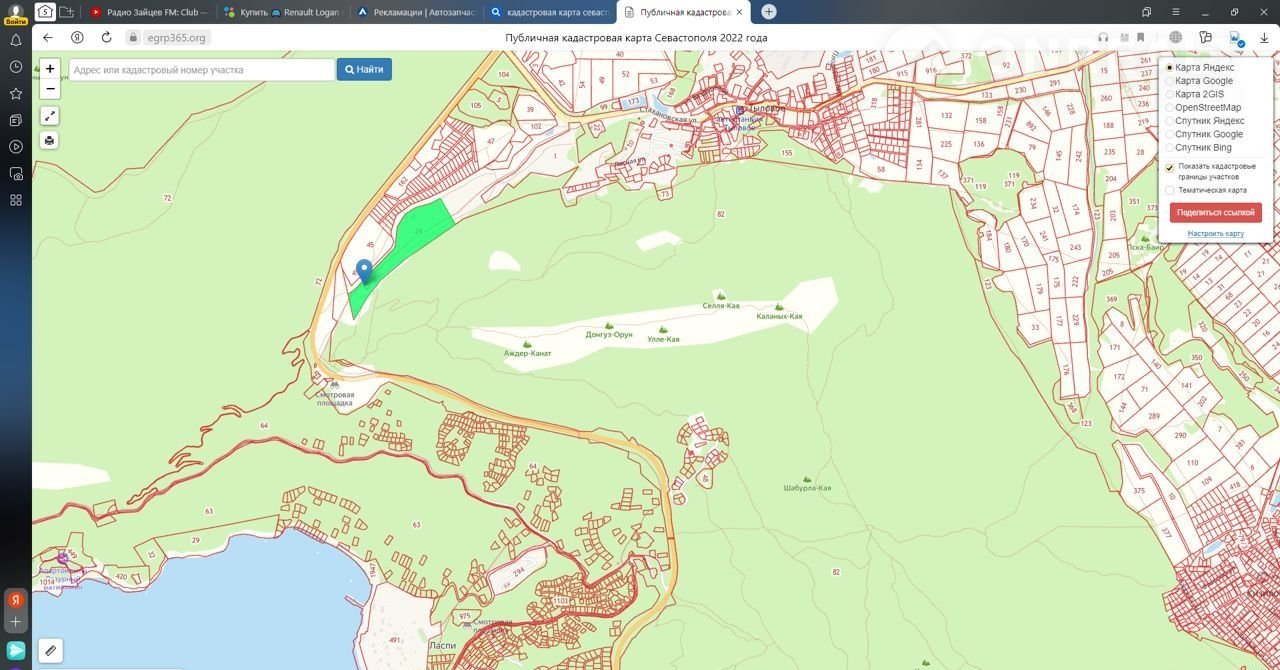Focus the address or cadastral number field
The width and height of the screenshot is (1280, 670).
pos(202,70)
